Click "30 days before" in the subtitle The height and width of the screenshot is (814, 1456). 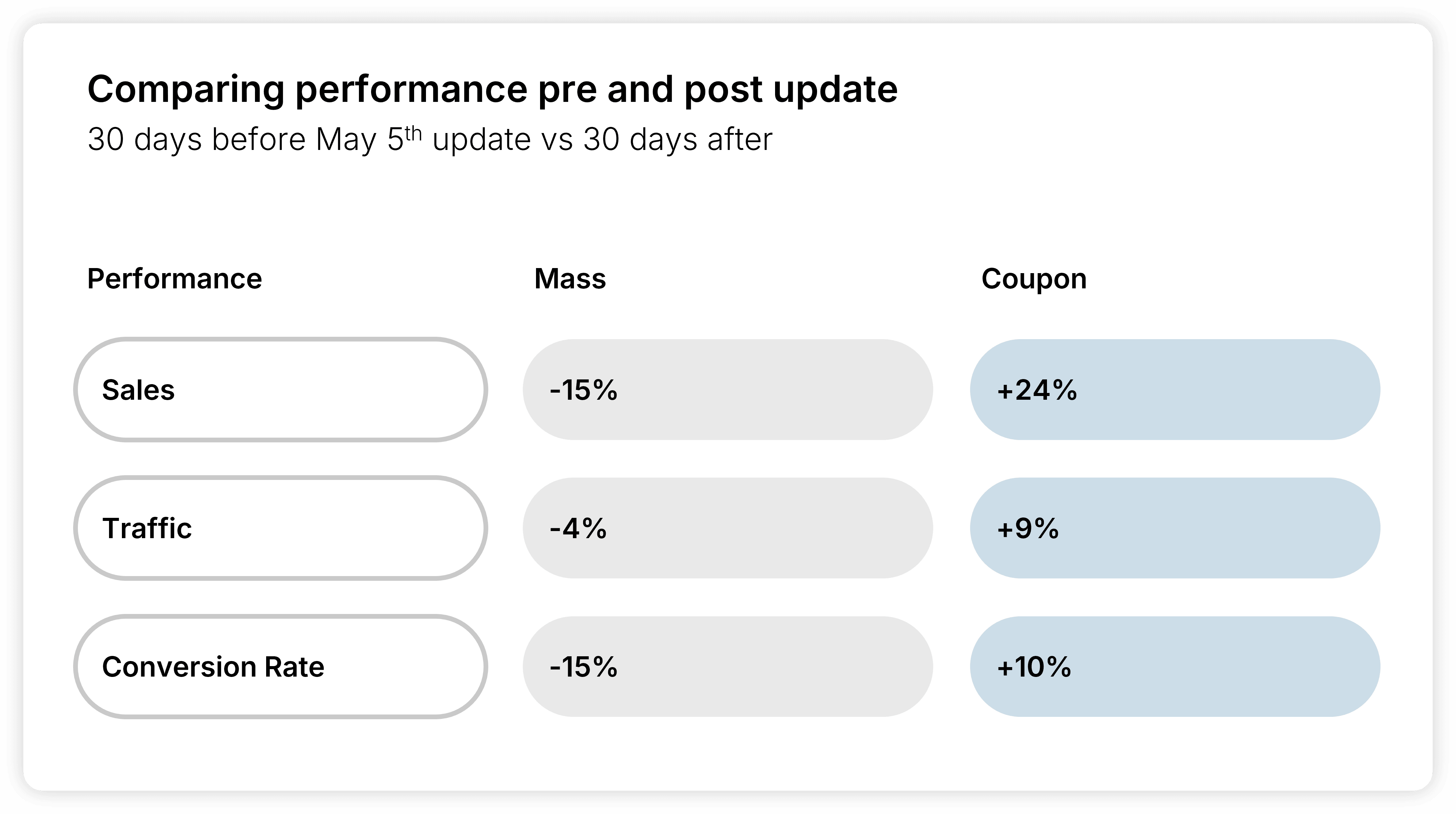pos(196,139)
